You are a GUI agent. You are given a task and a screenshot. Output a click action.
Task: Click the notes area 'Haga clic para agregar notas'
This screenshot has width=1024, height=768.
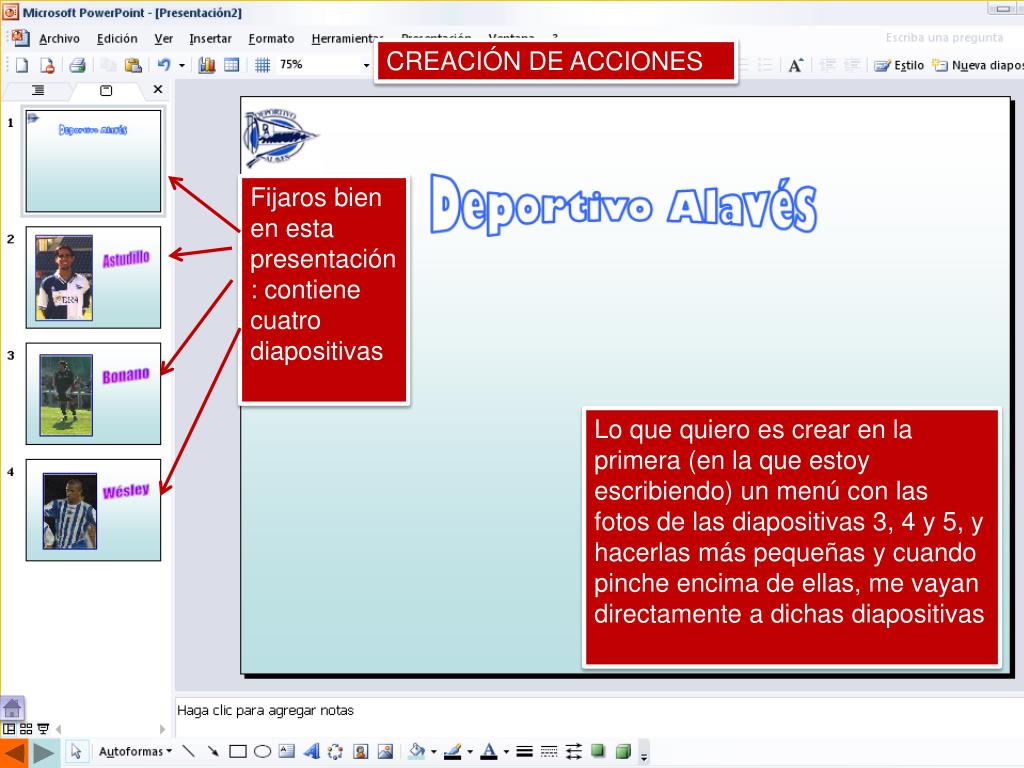click(x=265, y=711)
